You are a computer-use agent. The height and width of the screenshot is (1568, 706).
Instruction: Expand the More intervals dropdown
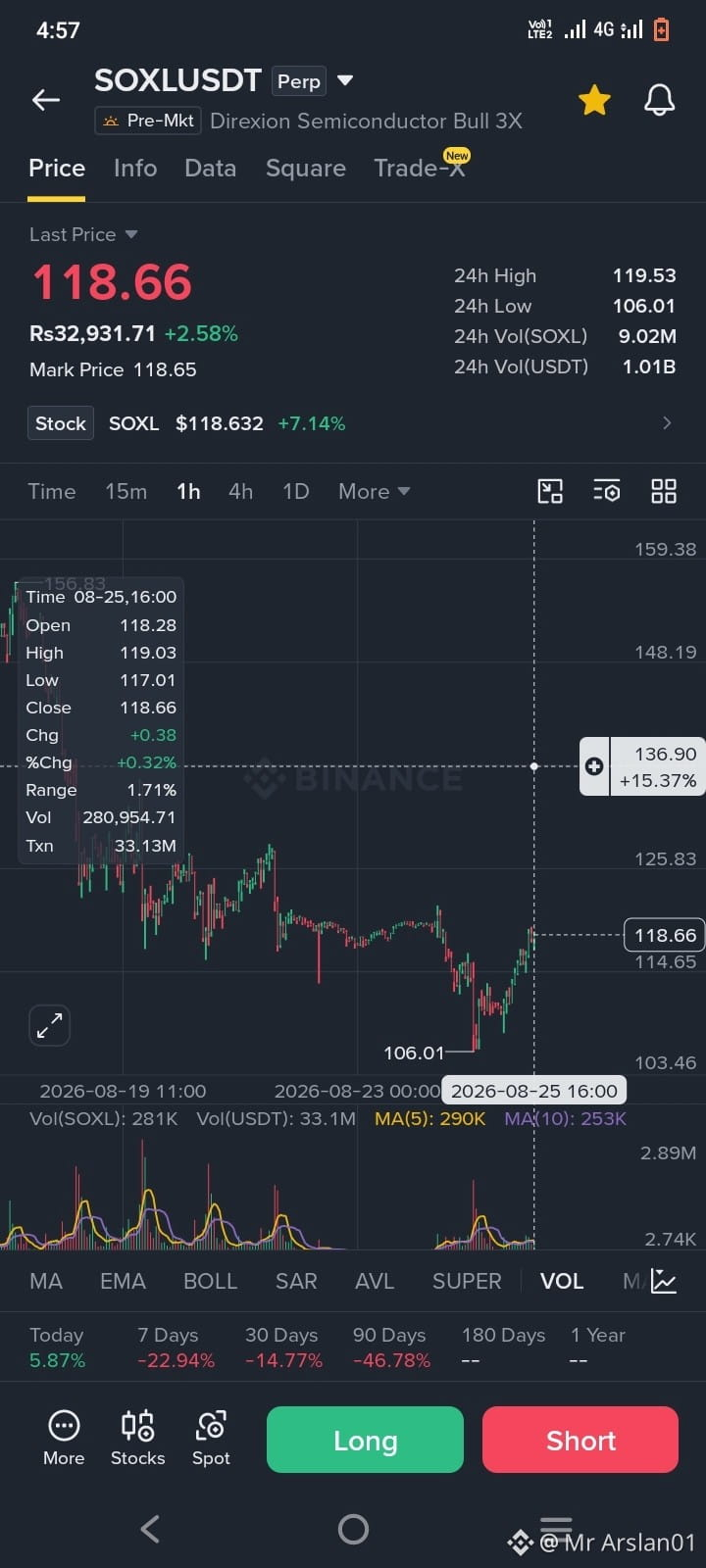point(374,491)
